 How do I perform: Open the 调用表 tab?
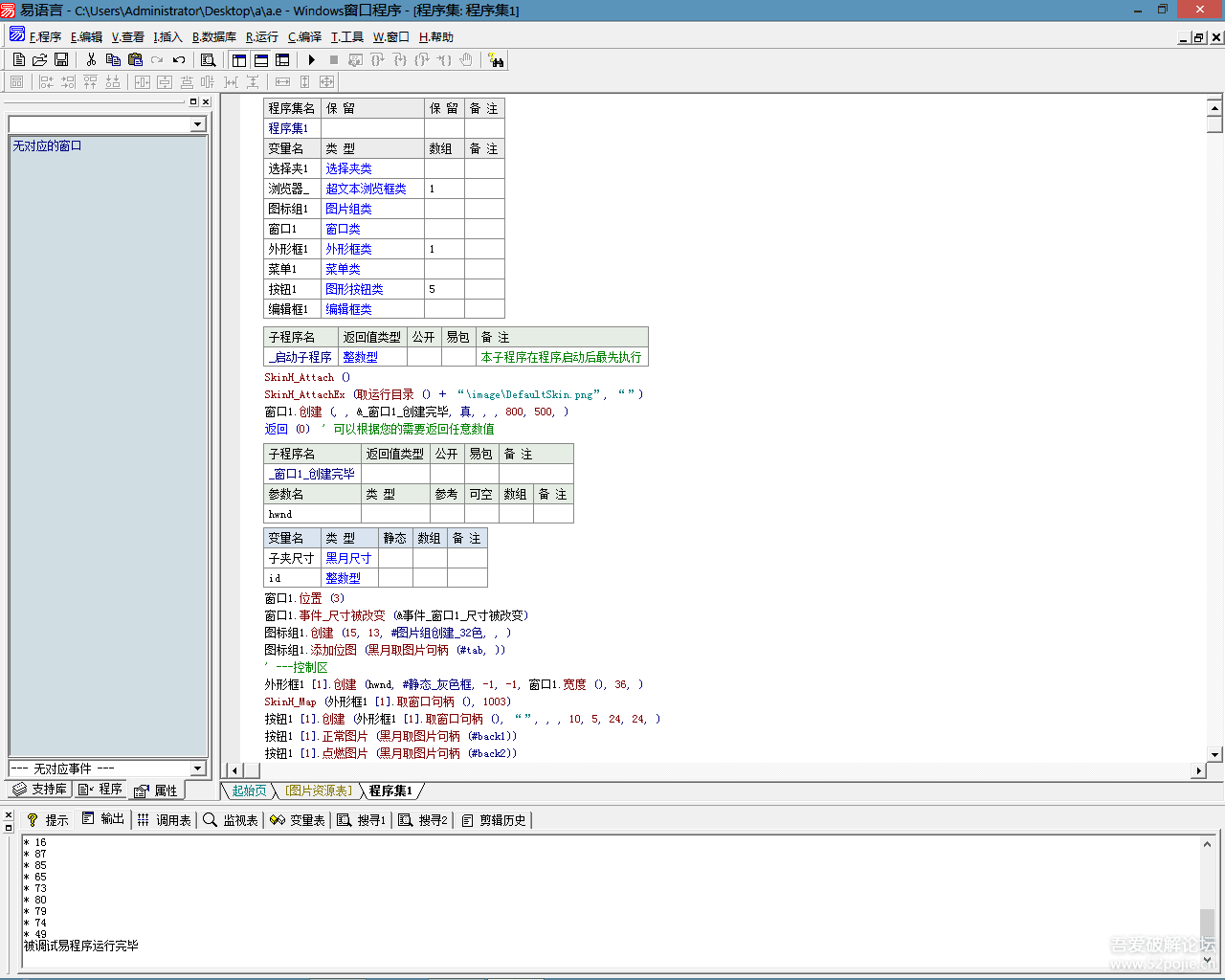[x=165, y=820]
